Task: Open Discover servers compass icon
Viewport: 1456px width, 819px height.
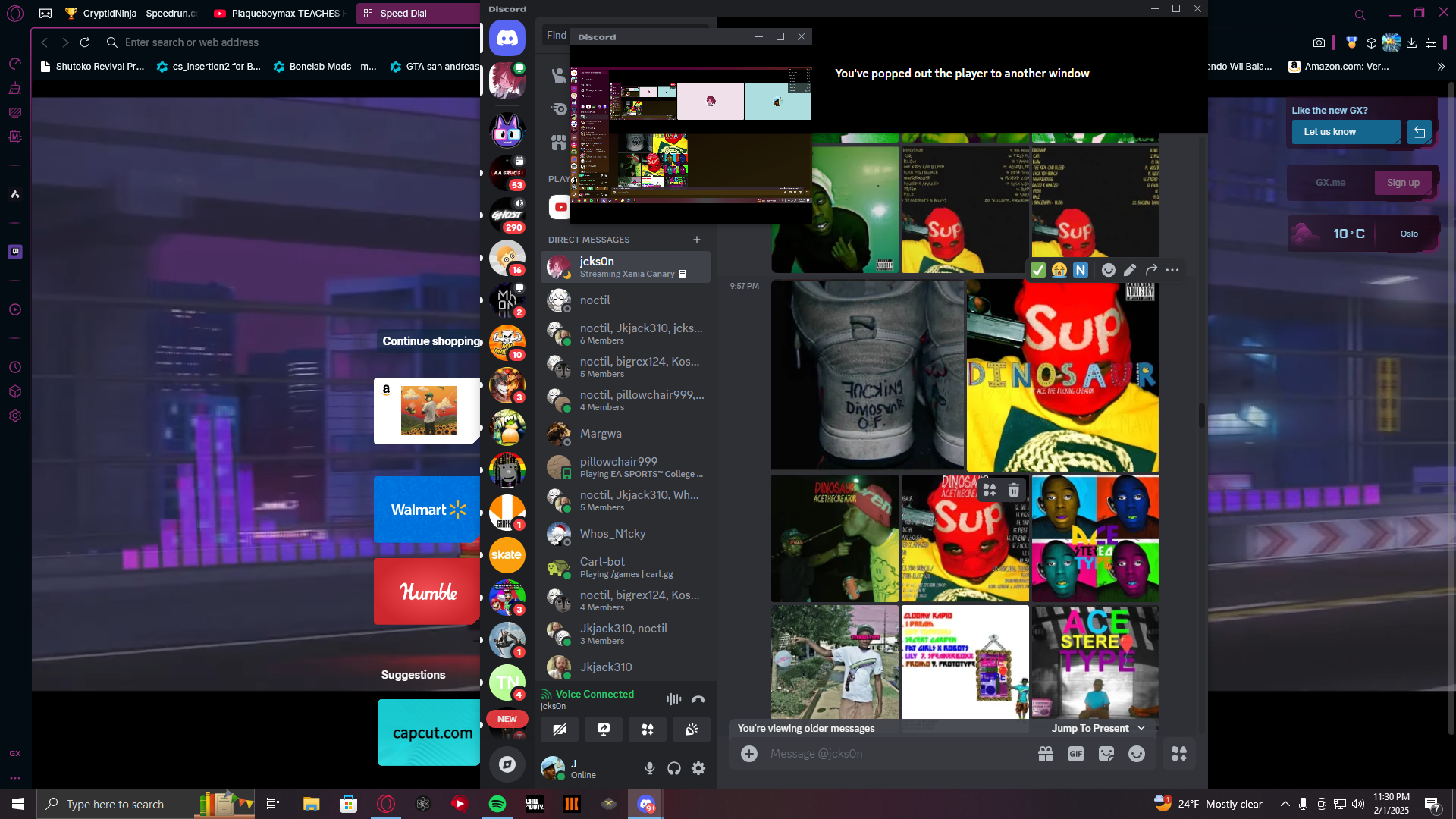Action: (x=507, y=764)
